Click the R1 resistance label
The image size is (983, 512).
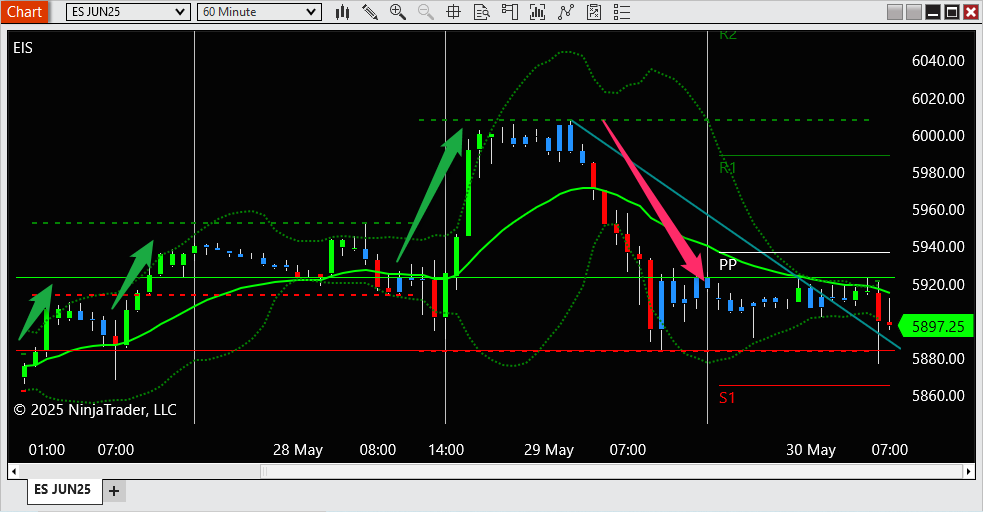pos(728,168)
